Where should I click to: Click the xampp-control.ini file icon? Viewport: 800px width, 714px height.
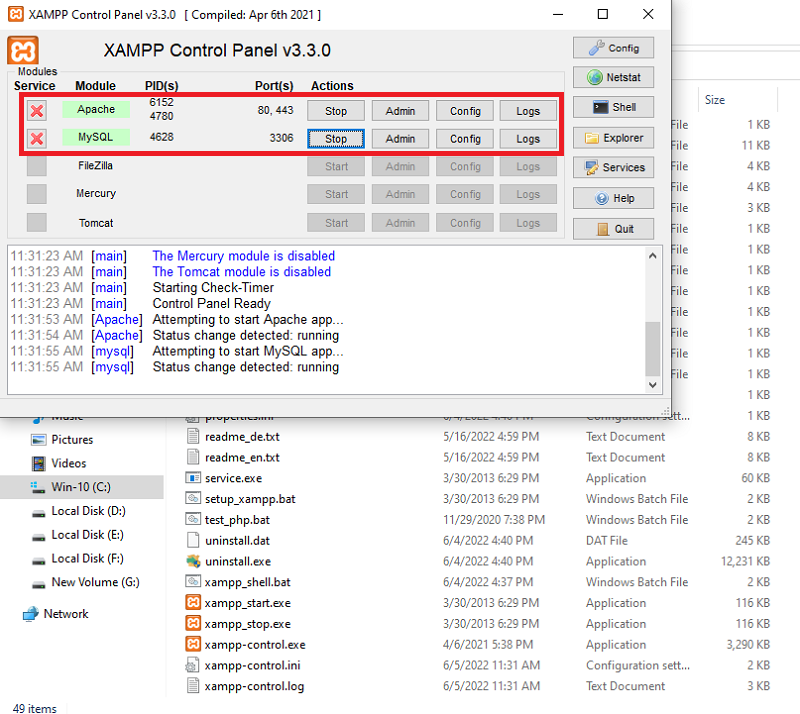click(193, 666)
